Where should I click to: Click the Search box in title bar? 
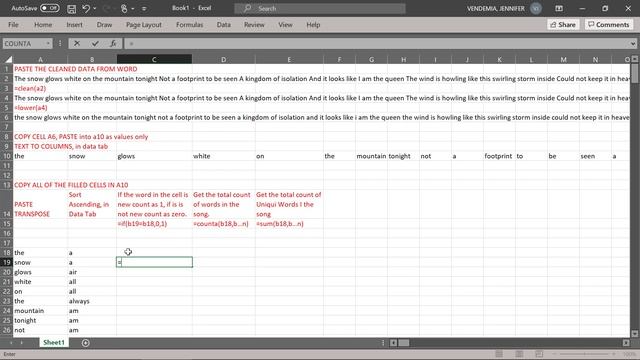click(320, 8)
